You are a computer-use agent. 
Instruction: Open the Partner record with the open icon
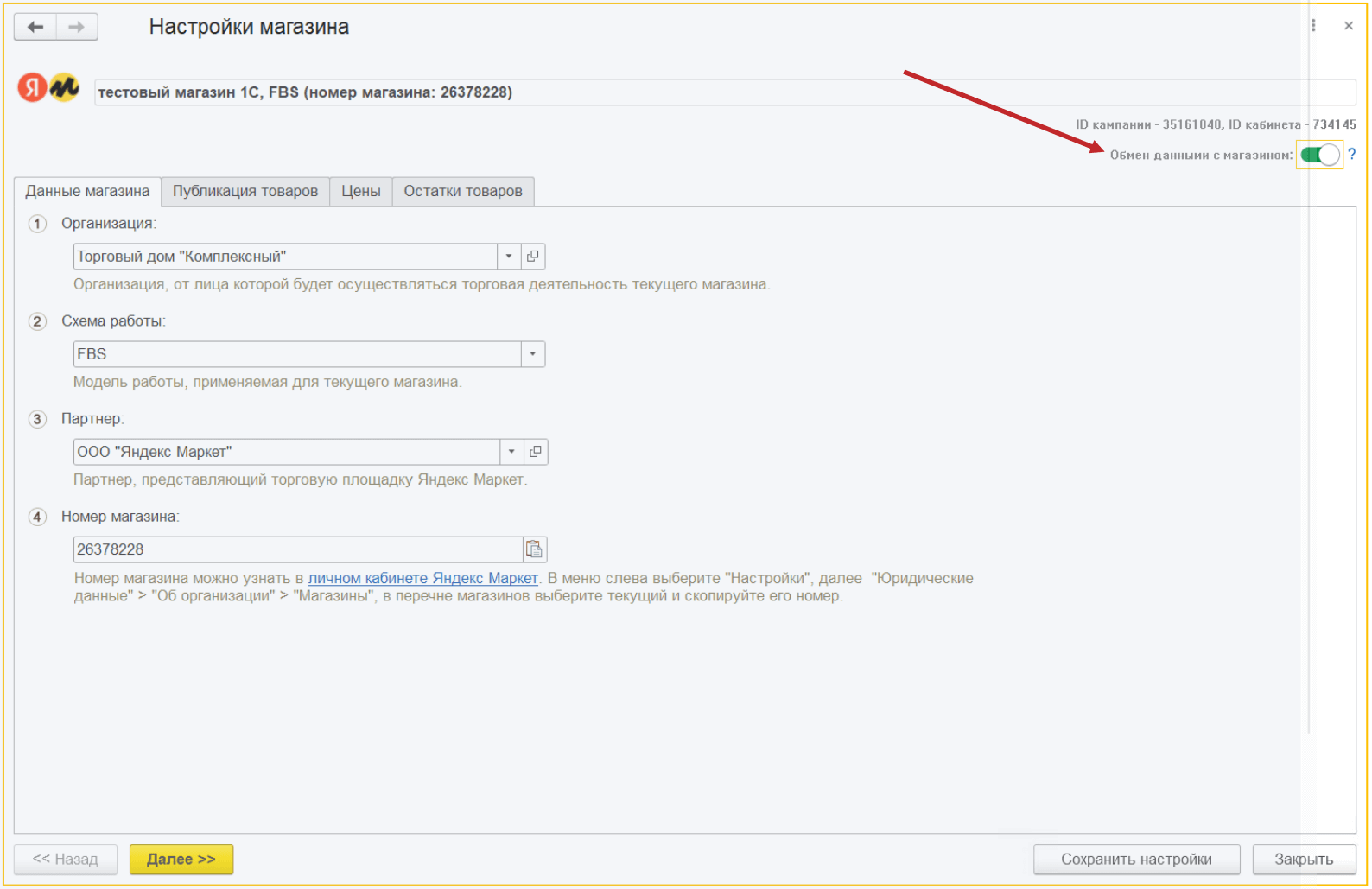click(536, 452)
